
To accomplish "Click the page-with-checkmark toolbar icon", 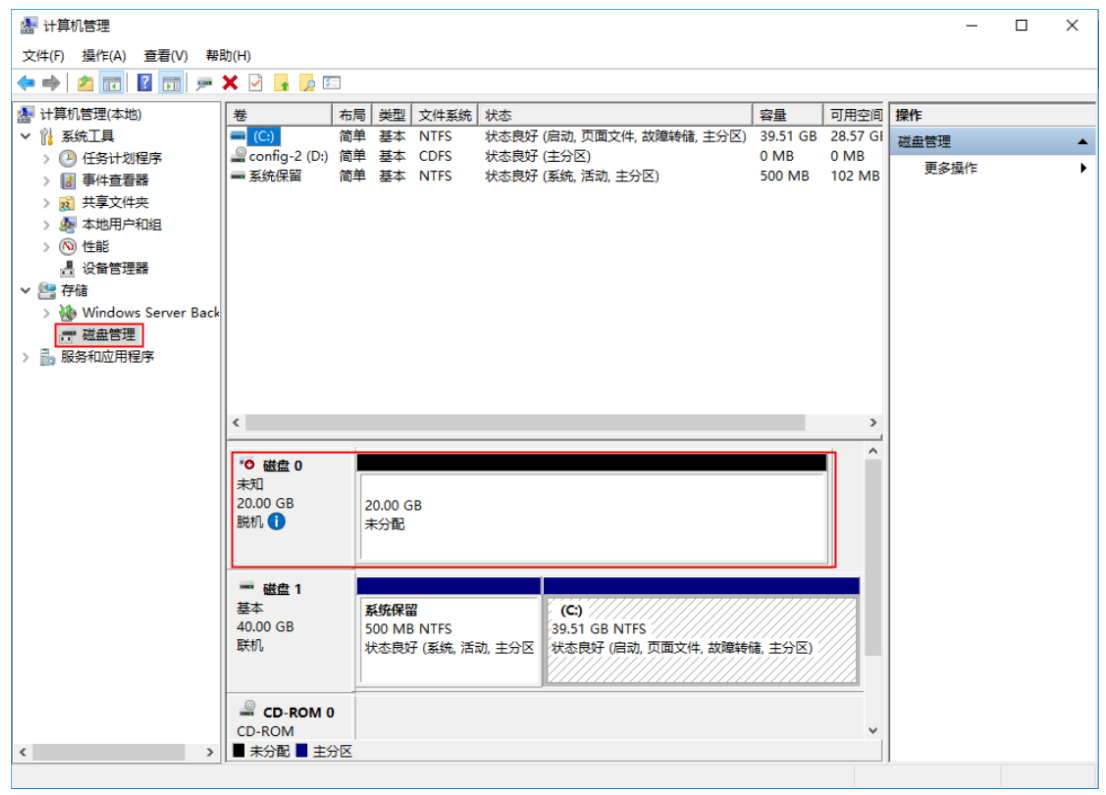I will 255,83.
